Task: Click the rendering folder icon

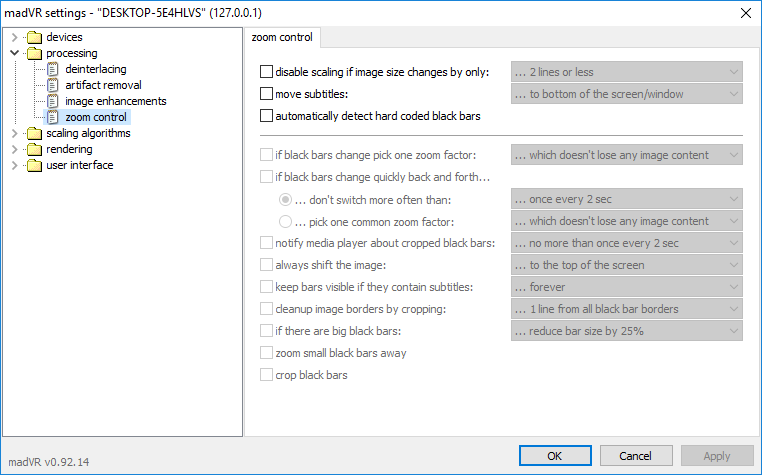Action: (x=34, y=150)
